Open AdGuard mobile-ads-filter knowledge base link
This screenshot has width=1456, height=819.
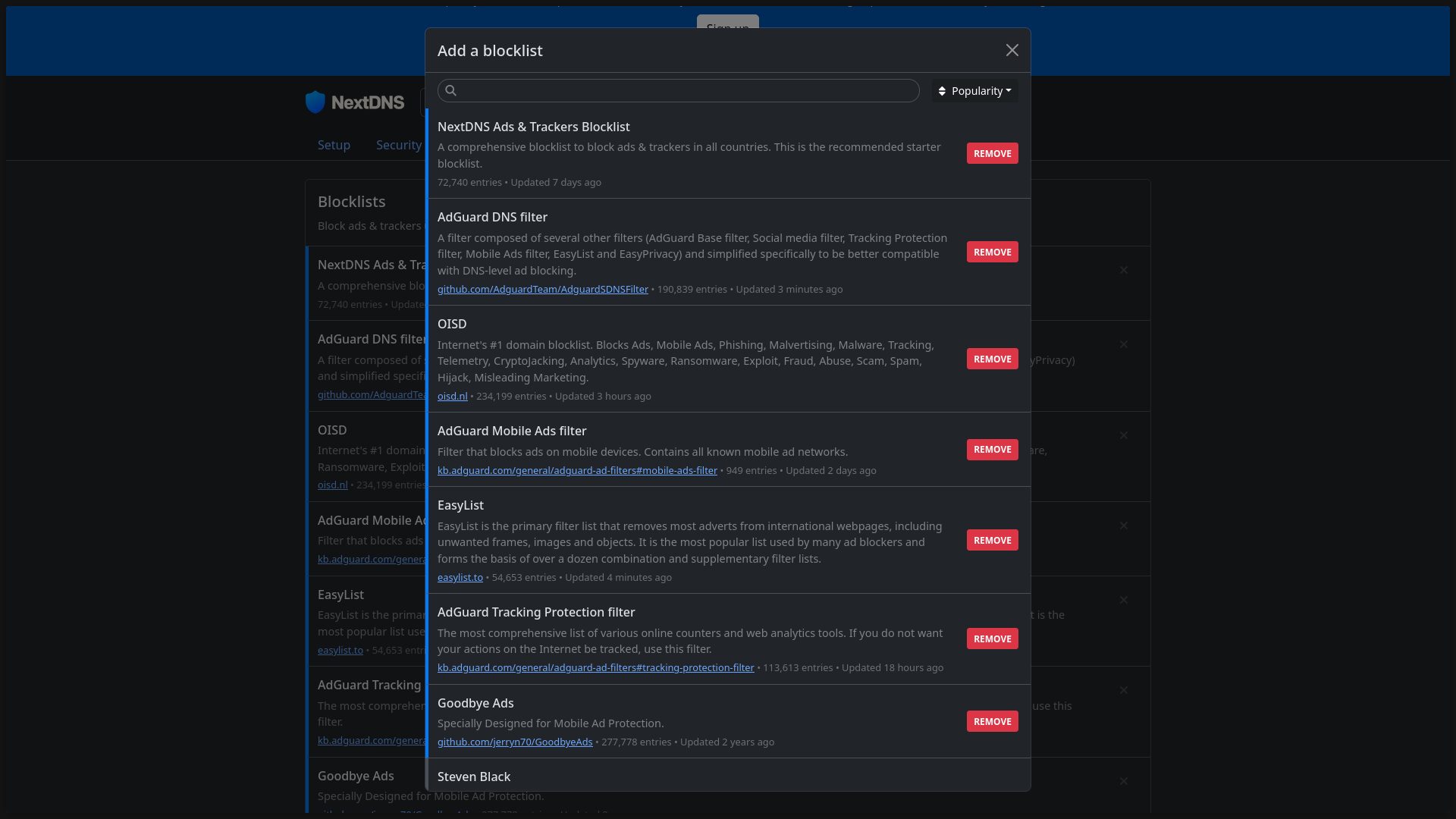click(577, 471)
